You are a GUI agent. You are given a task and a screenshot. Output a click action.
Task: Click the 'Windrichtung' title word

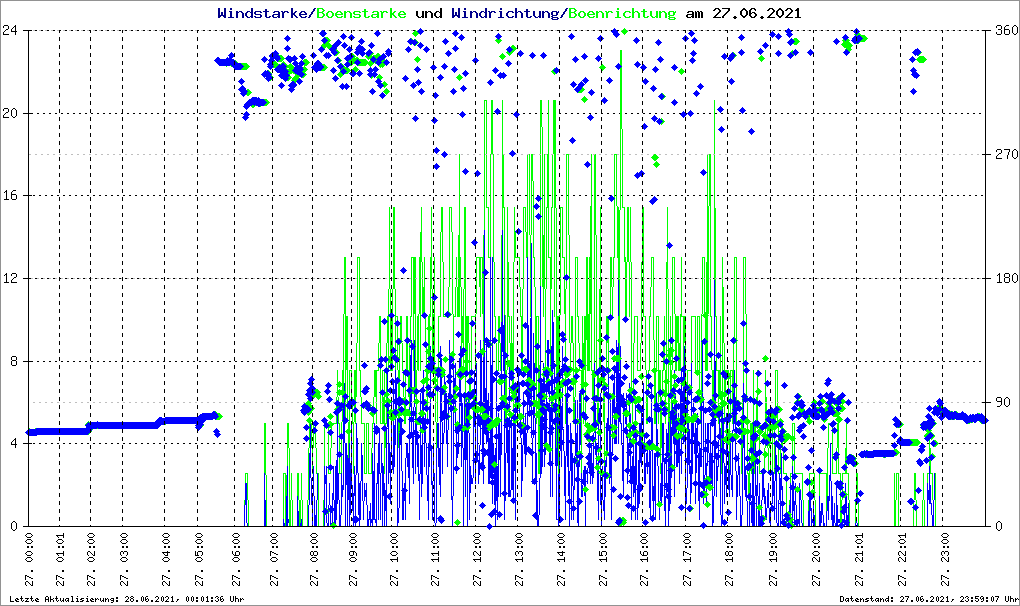point(507,13)
